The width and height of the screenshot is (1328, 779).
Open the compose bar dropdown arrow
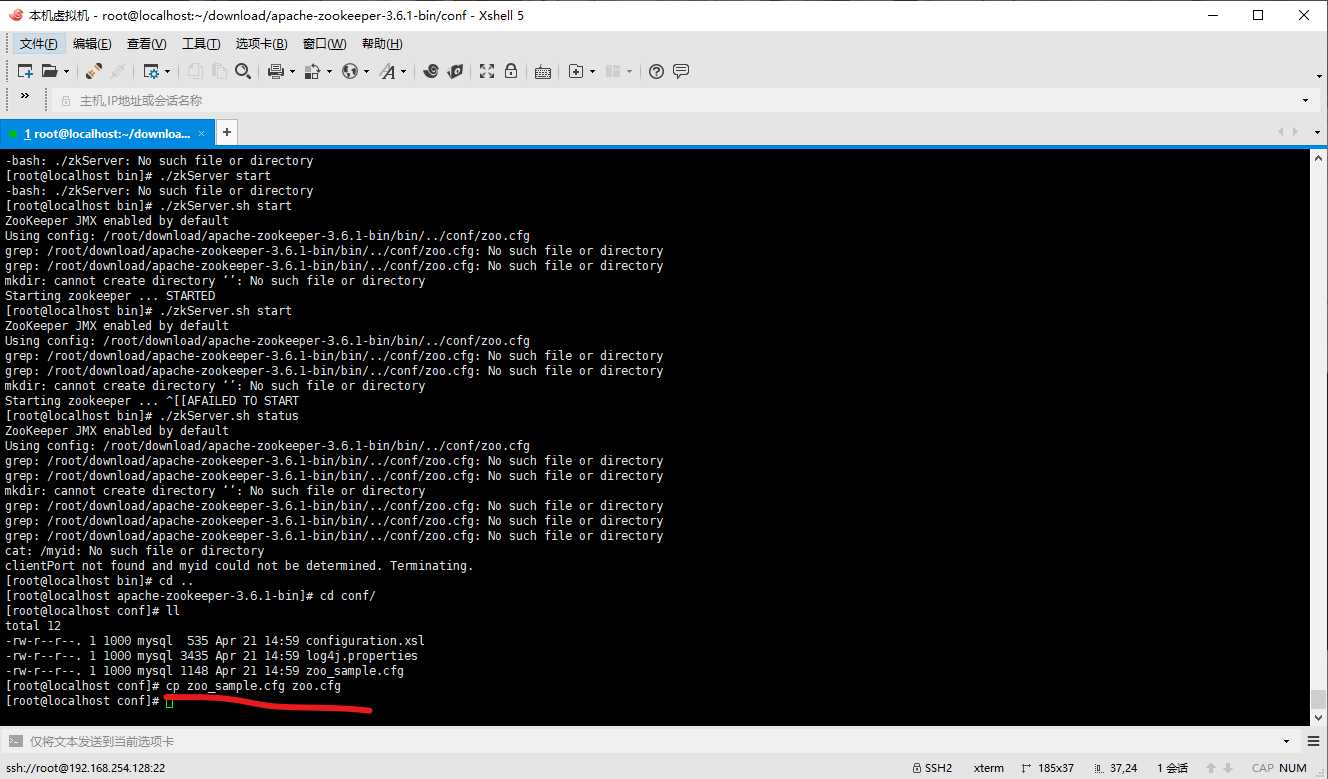tap(1289, 742)
